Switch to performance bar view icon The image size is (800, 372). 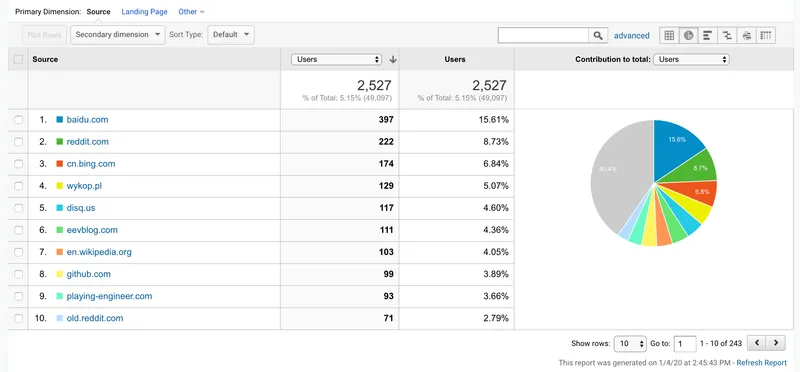708,35
